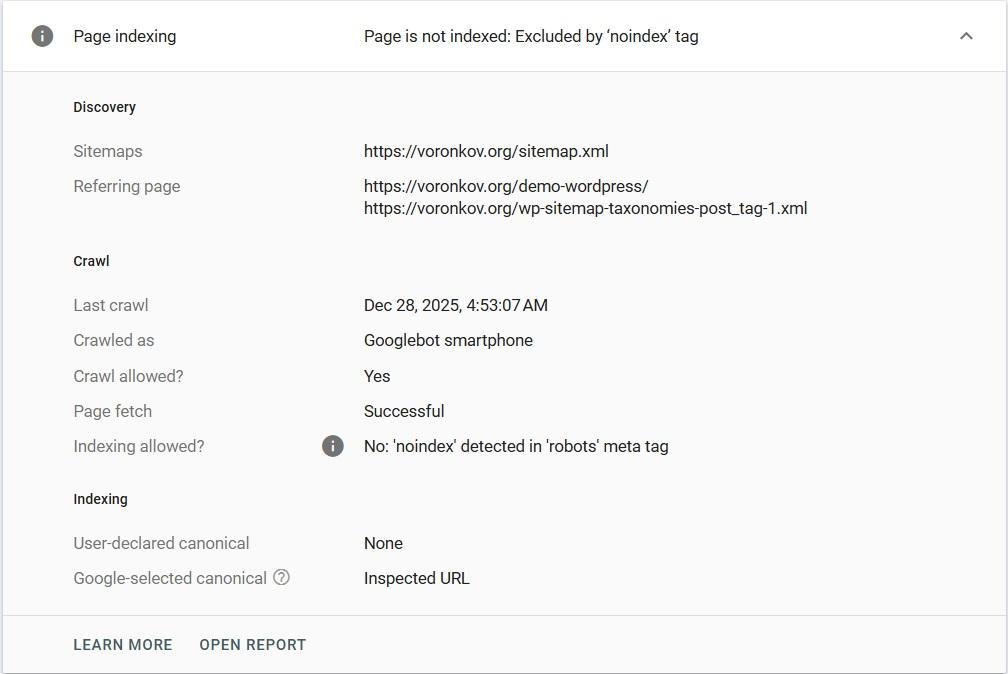Screen dimensions: 1008x674
Task: Select the Inspected URL canonical value
Action: (416, 577)
